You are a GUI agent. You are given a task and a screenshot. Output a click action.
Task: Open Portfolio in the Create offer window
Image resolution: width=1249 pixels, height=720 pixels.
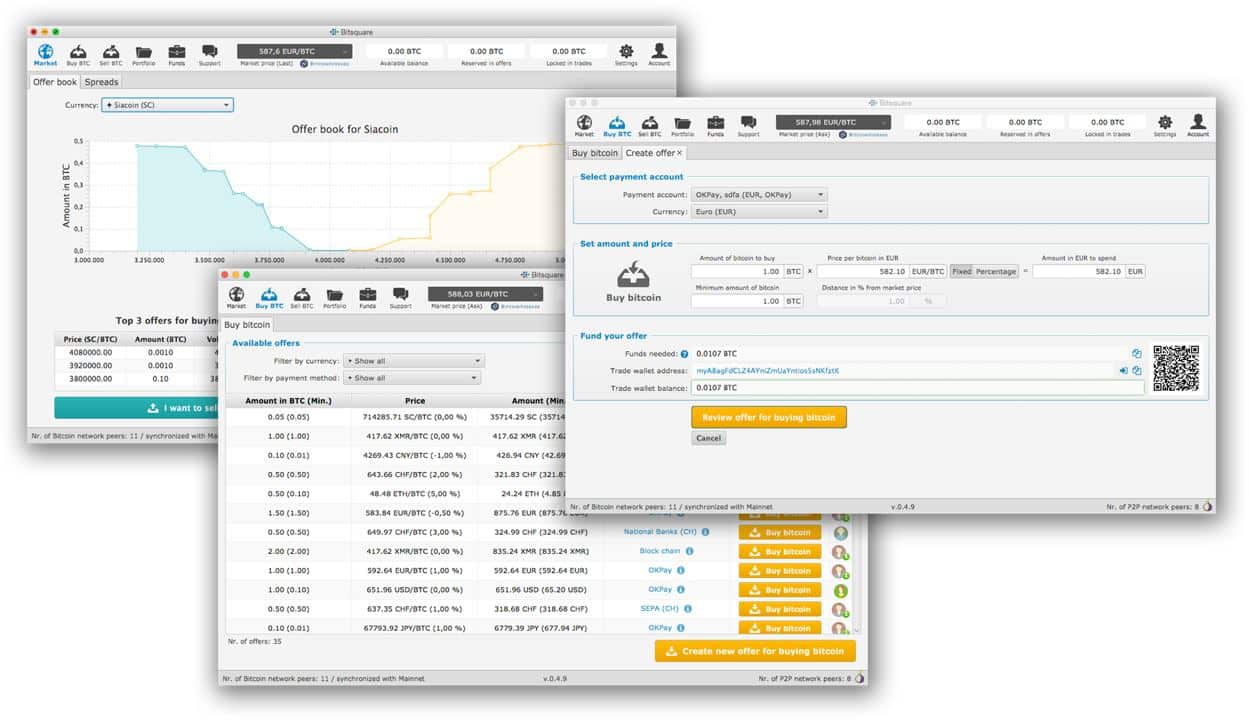(x=683, y=125)
